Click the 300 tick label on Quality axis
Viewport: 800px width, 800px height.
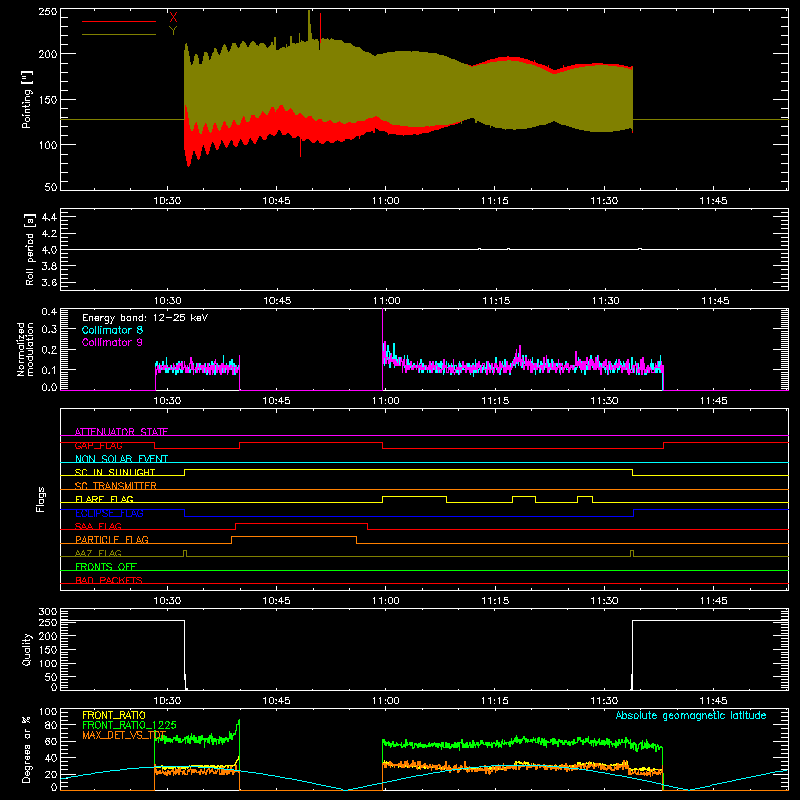point(48,612)
